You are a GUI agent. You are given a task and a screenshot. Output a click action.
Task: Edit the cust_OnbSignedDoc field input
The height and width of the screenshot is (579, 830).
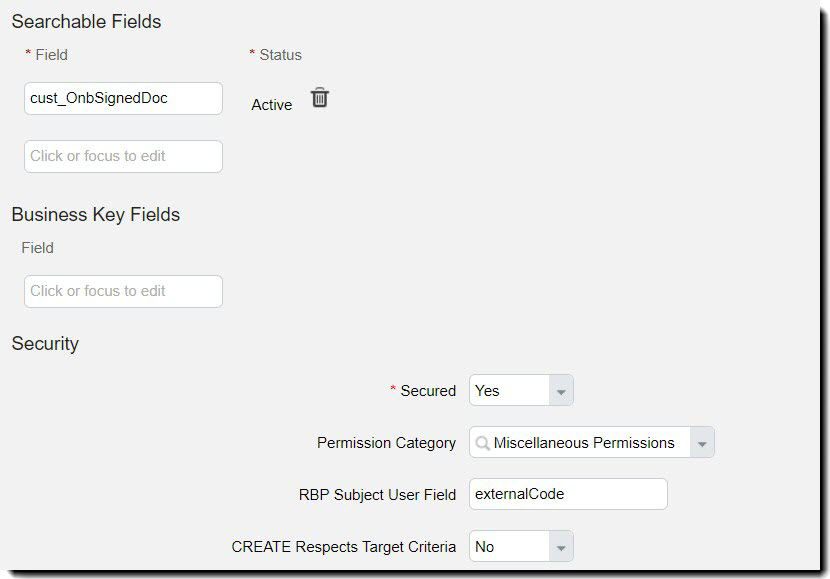tap(123, 98)
